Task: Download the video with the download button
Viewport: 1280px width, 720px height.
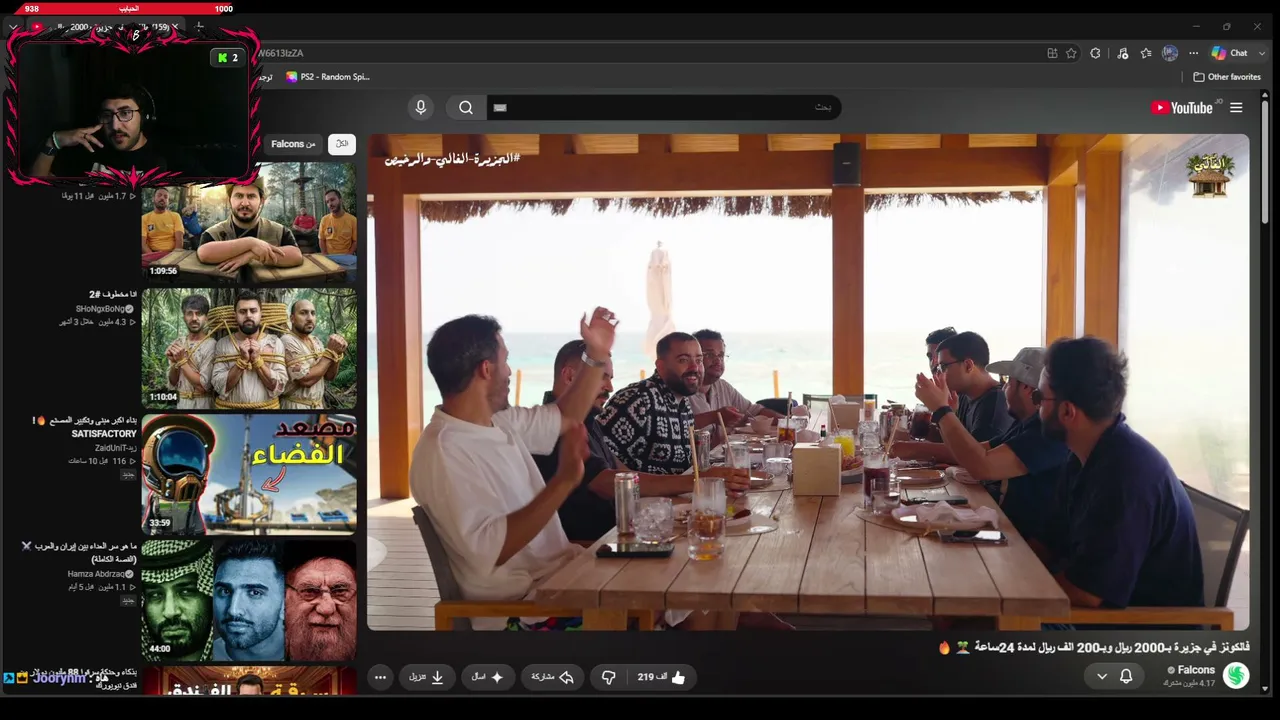Action: click(427, 677)
